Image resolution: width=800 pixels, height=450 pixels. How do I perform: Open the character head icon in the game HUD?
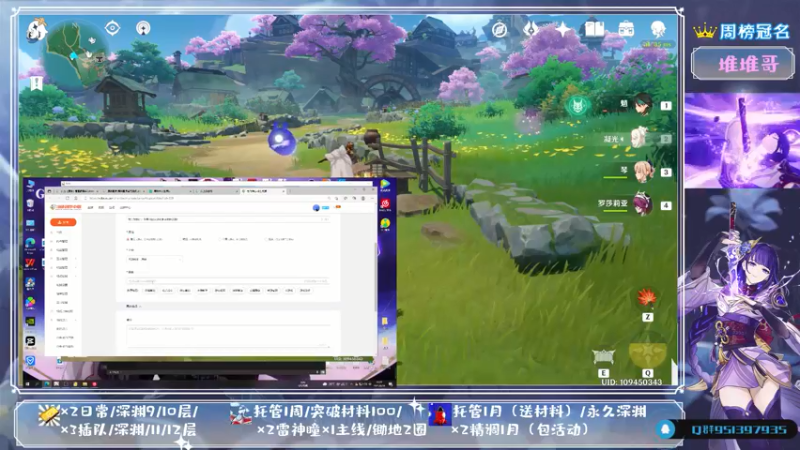coord(658,29)
